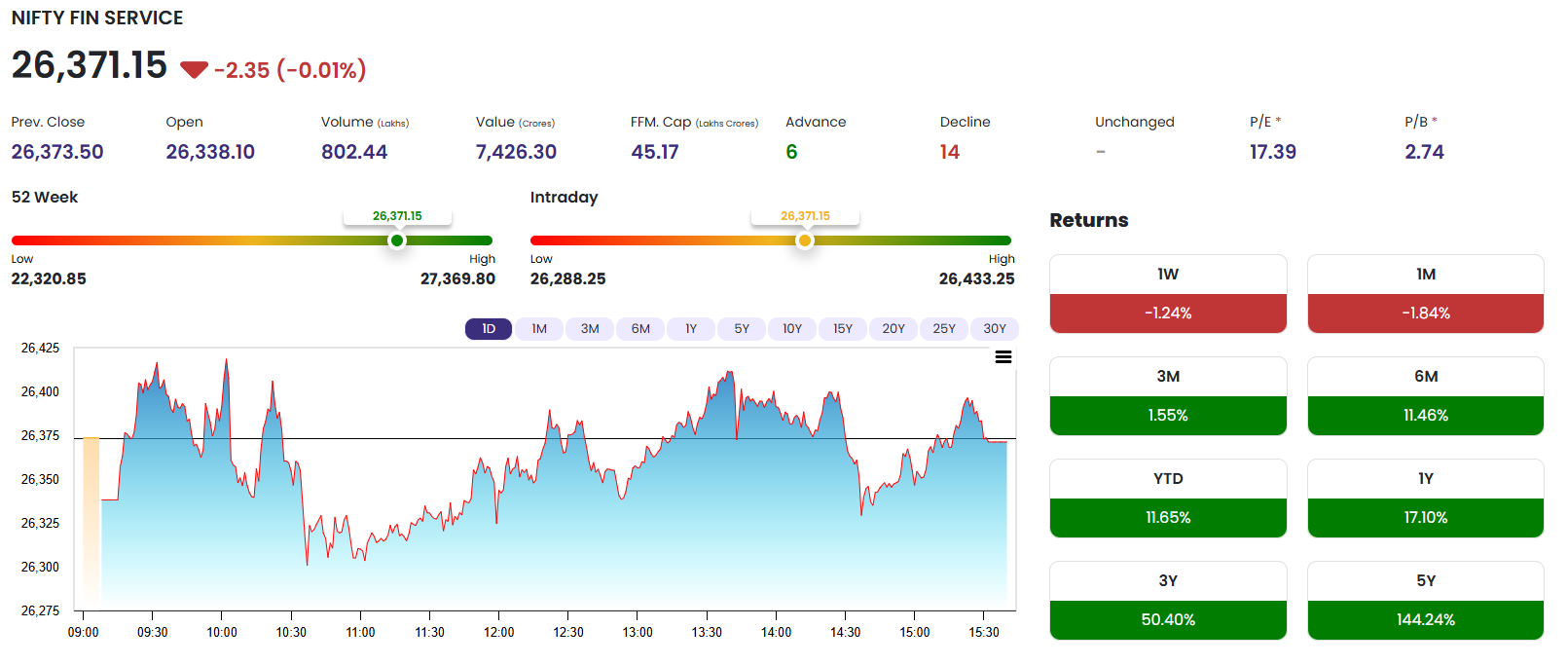The image size is (1568, 665).
Task: Select the 1D chart range tab
Action: coord(489,329)
